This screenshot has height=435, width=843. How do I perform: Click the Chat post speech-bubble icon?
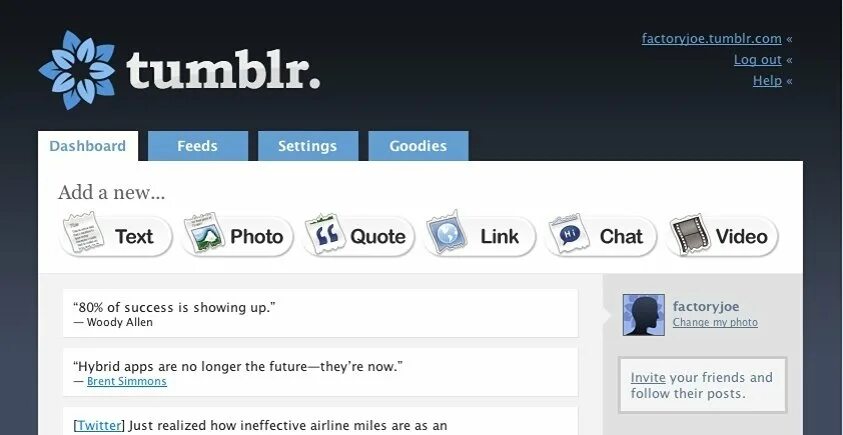569,233
